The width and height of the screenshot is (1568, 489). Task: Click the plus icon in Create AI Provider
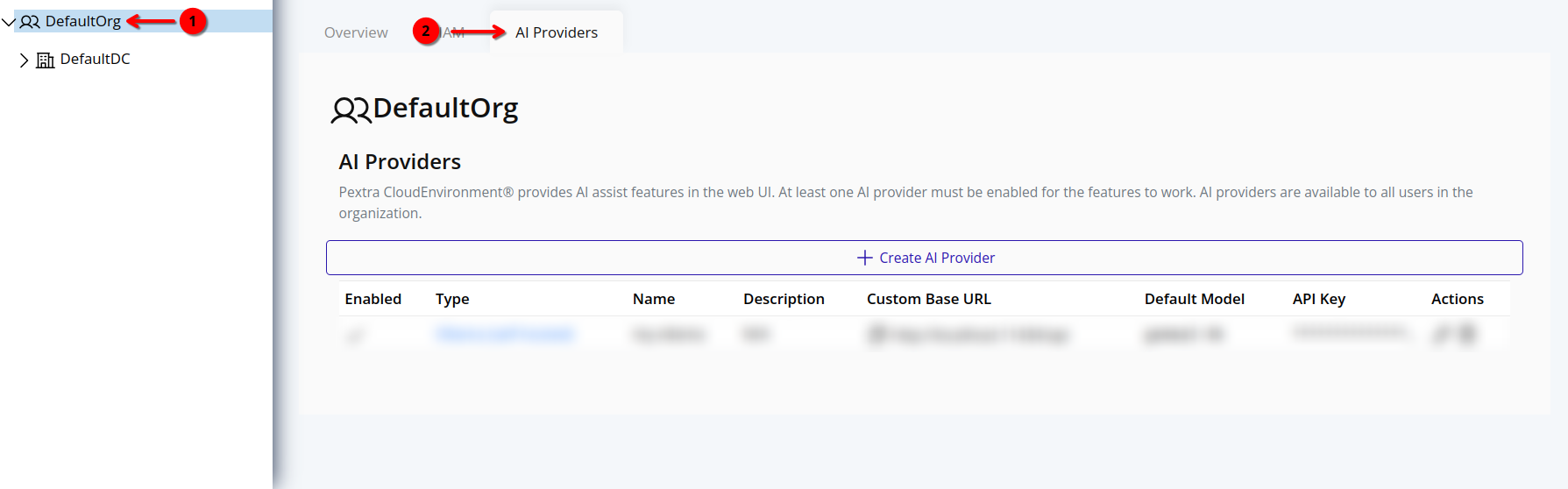pyautogui.click(x=864, y=258)
